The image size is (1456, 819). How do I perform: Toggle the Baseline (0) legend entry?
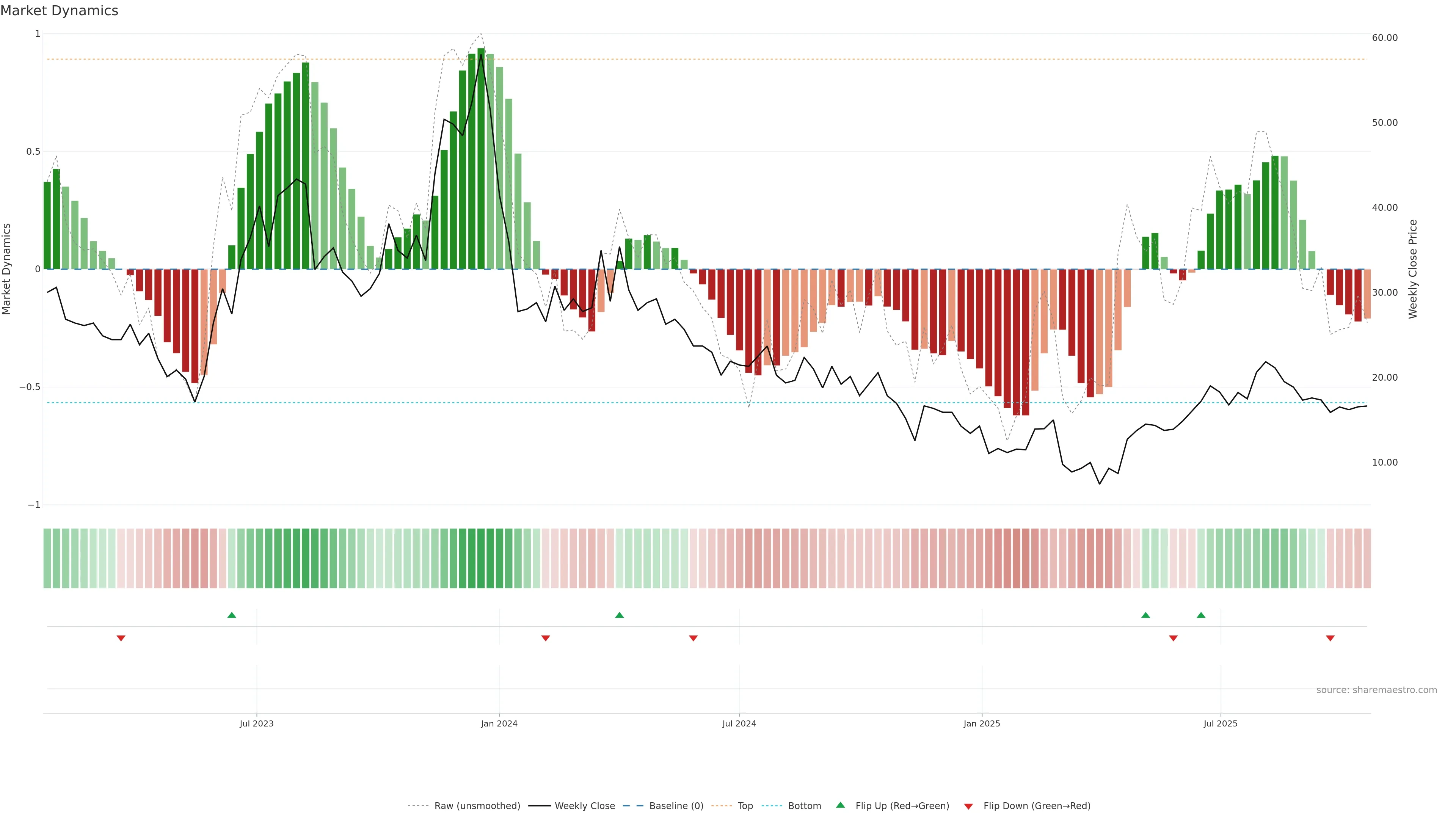click(676, 806)
